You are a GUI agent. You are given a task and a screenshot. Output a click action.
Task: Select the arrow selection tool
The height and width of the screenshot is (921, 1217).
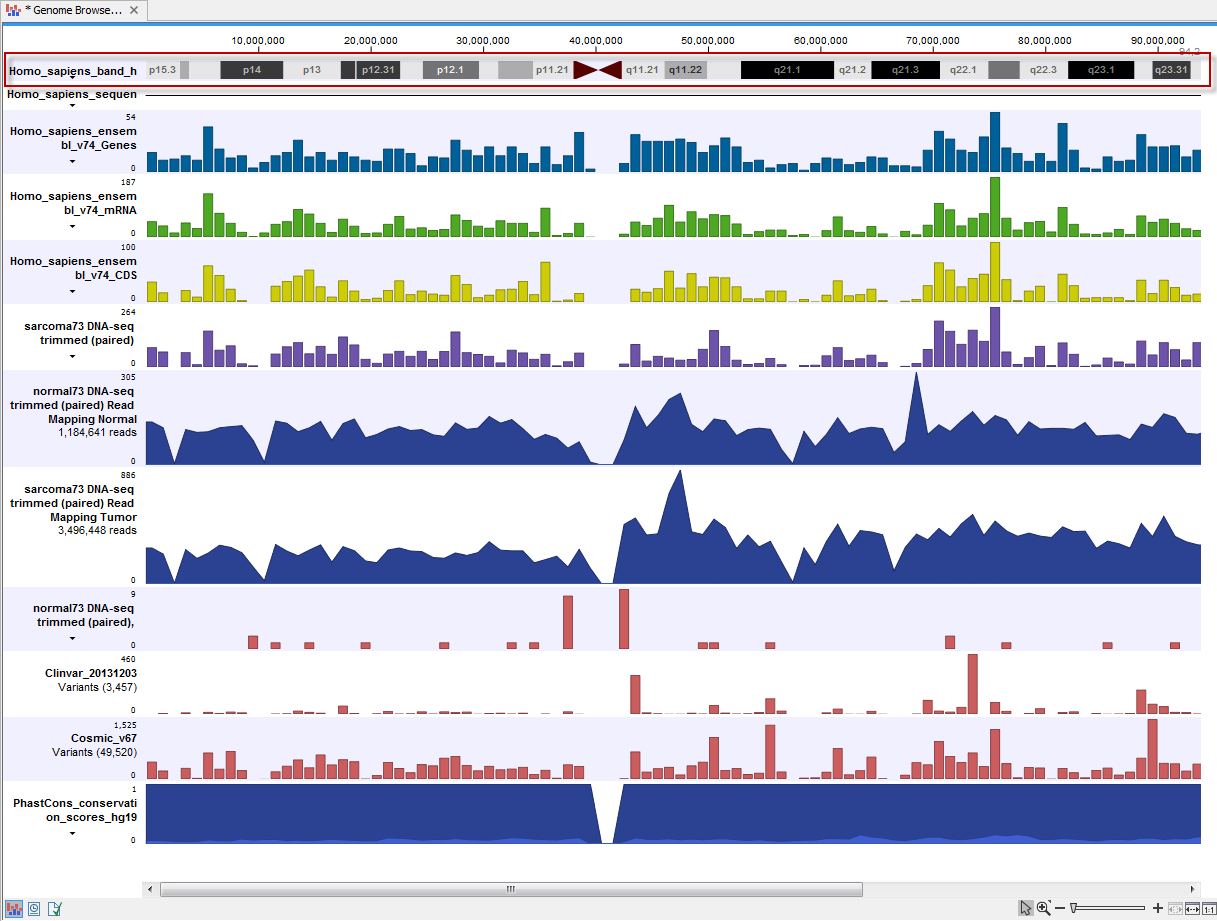(1025, 908)
